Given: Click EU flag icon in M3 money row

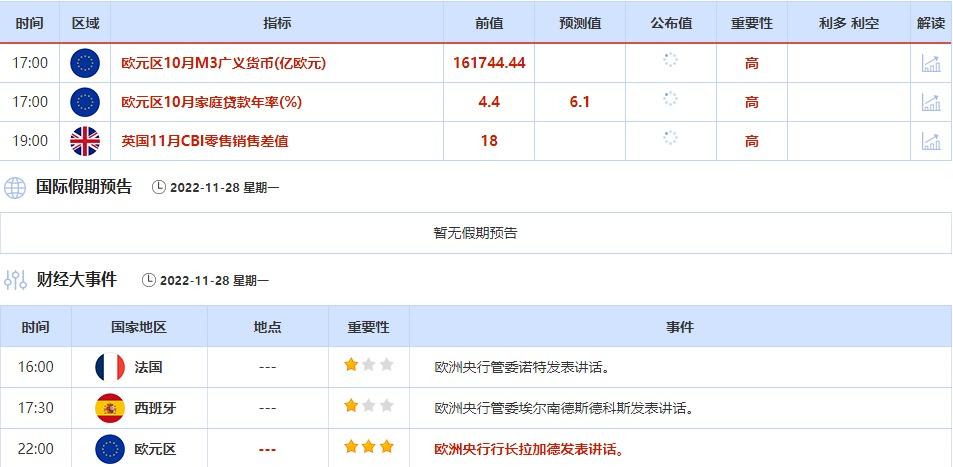Looking at the screenshot, I should click(85, 63).
